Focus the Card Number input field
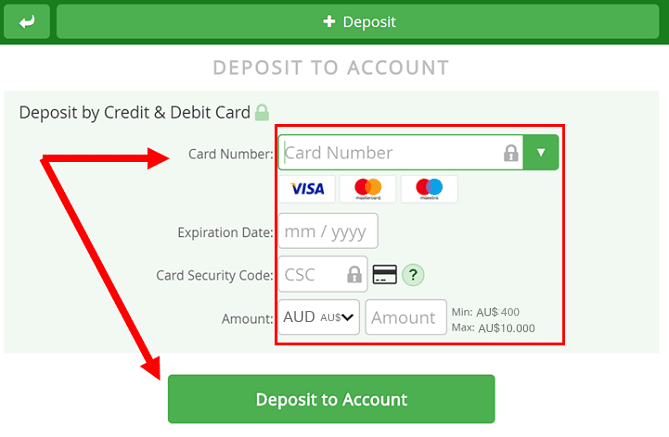 tap(401, 152)
